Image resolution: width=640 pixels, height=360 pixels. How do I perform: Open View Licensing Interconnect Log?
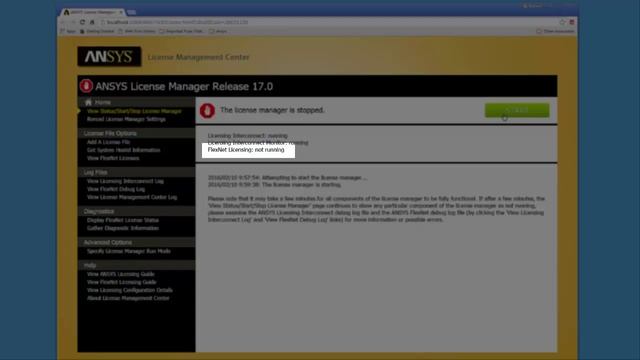pos(125,181)
